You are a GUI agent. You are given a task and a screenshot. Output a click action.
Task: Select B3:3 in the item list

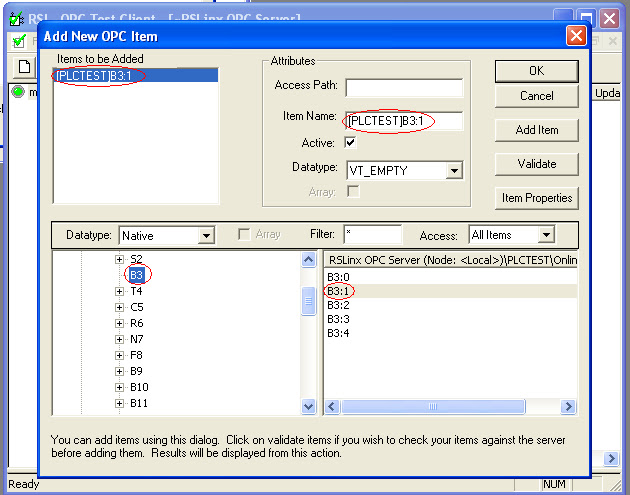(x=338, y=319)
